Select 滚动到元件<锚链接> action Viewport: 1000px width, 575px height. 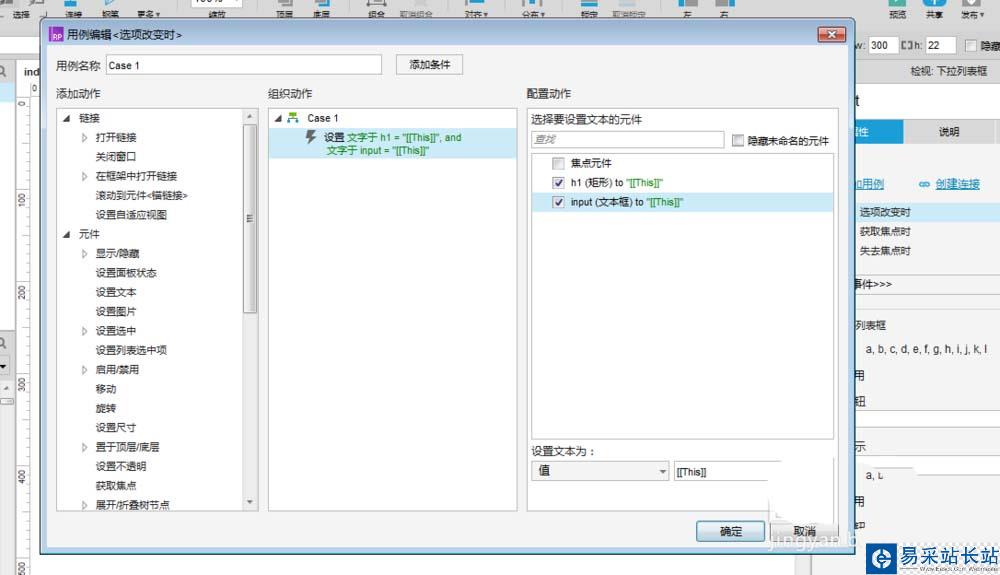(x=142, y=195)
